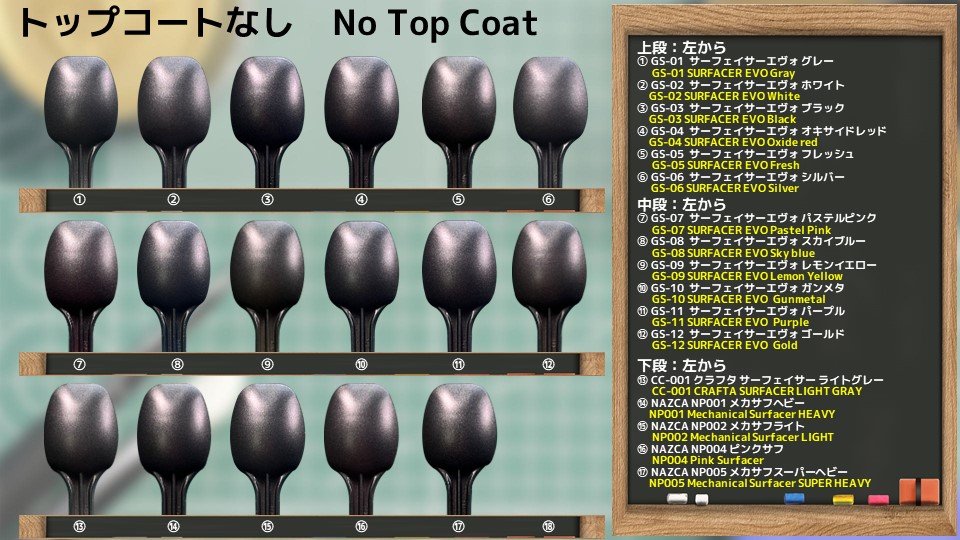
Task: Click the yellow chalk on the chalkboard tray
Action: pos(843,500)
